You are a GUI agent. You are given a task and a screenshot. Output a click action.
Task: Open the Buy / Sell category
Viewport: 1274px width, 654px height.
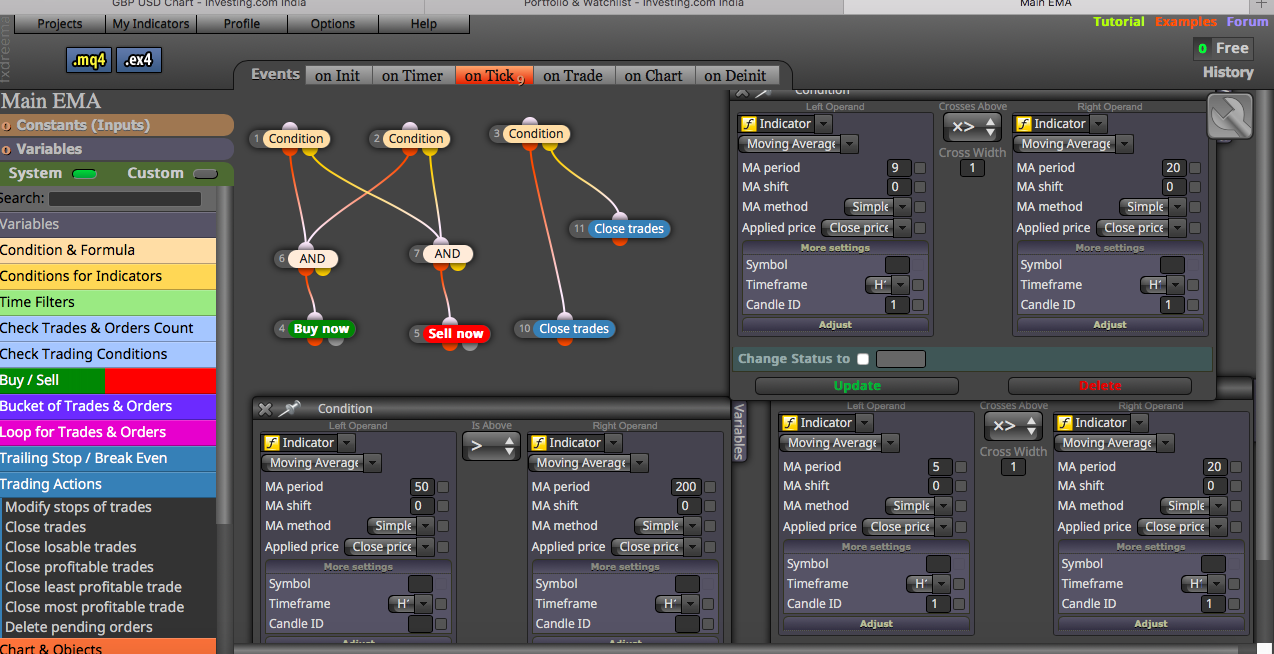click(x=108, y=380)
